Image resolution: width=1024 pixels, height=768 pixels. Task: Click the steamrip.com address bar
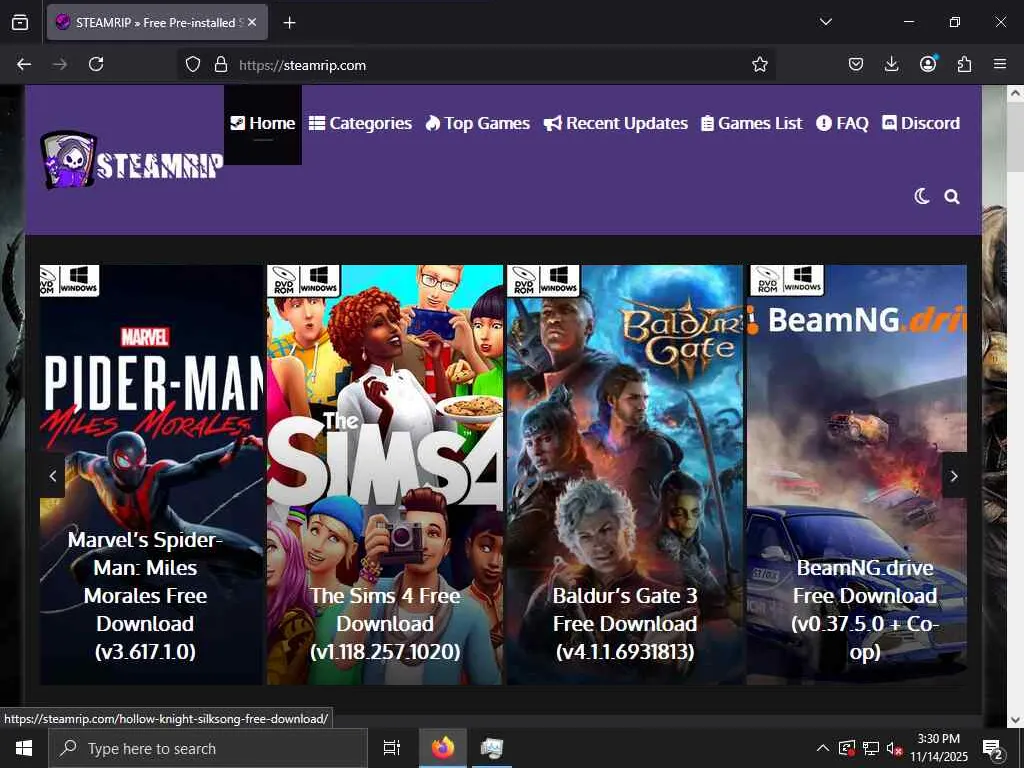[x=477, y=65]
